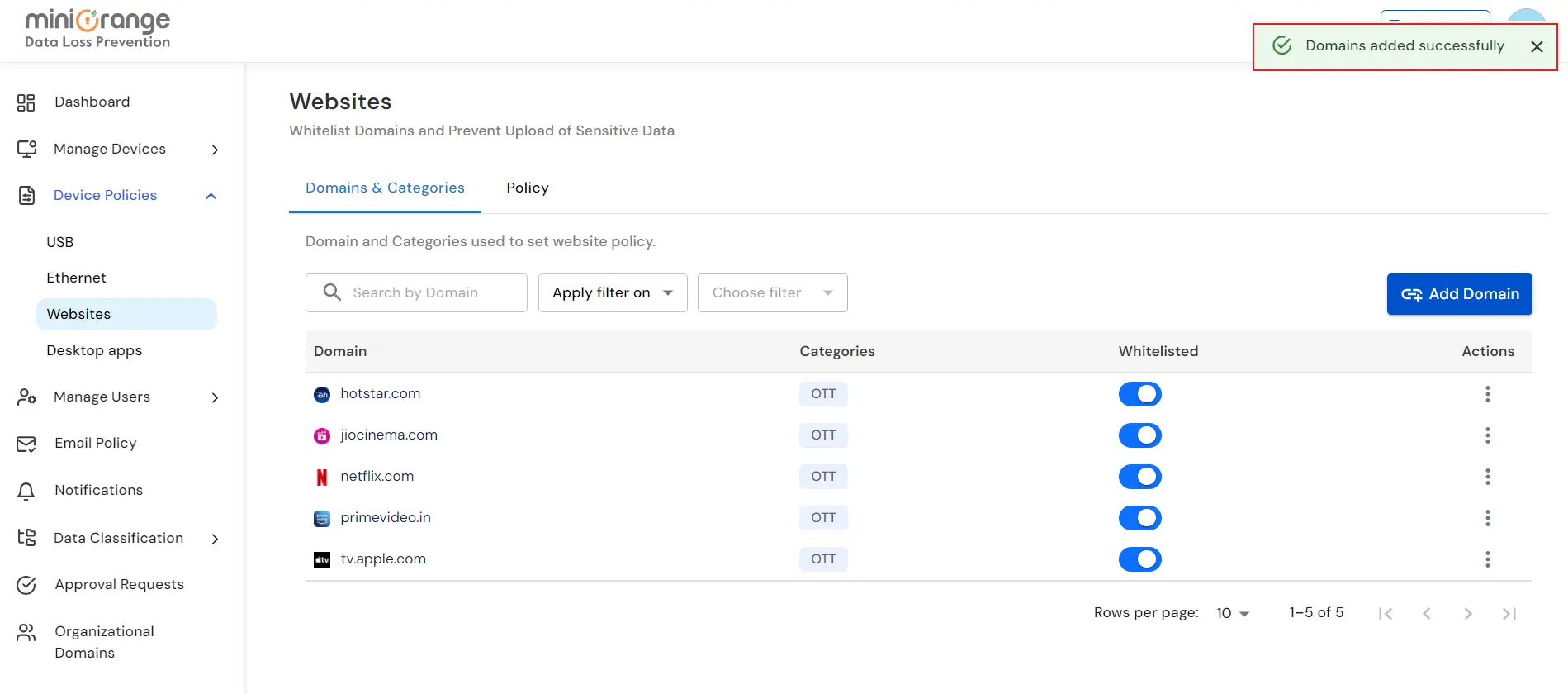Click the hotstar.com favicon

(322, 395)
